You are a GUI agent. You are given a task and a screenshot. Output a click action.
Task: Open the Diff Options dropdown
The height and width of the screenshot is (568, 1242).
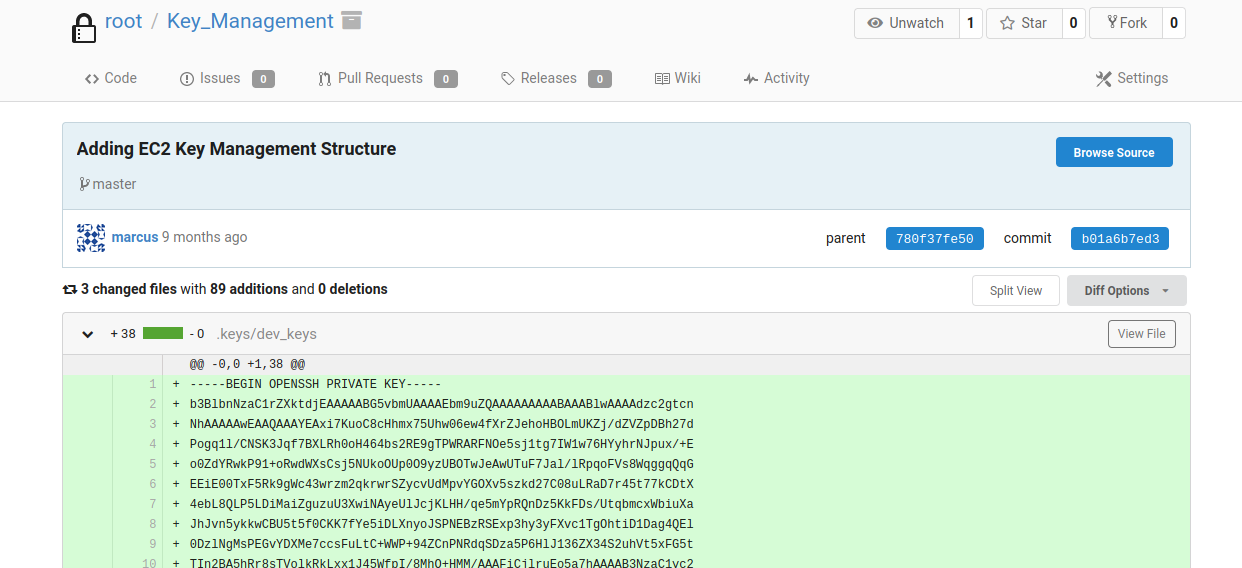coord(1126,291)
